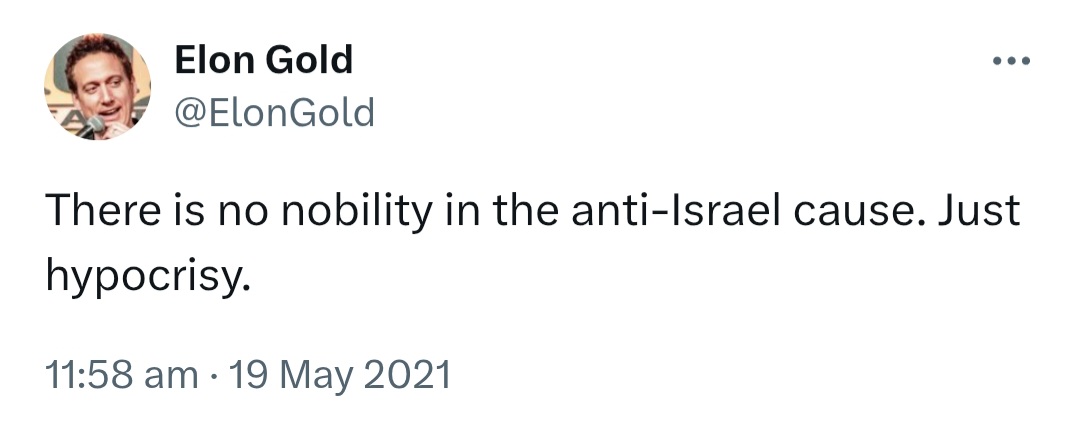Screen dimensions: 1080x444
Task: Click the first dot of the ellipsis icon
Action: tap(997, 61)
